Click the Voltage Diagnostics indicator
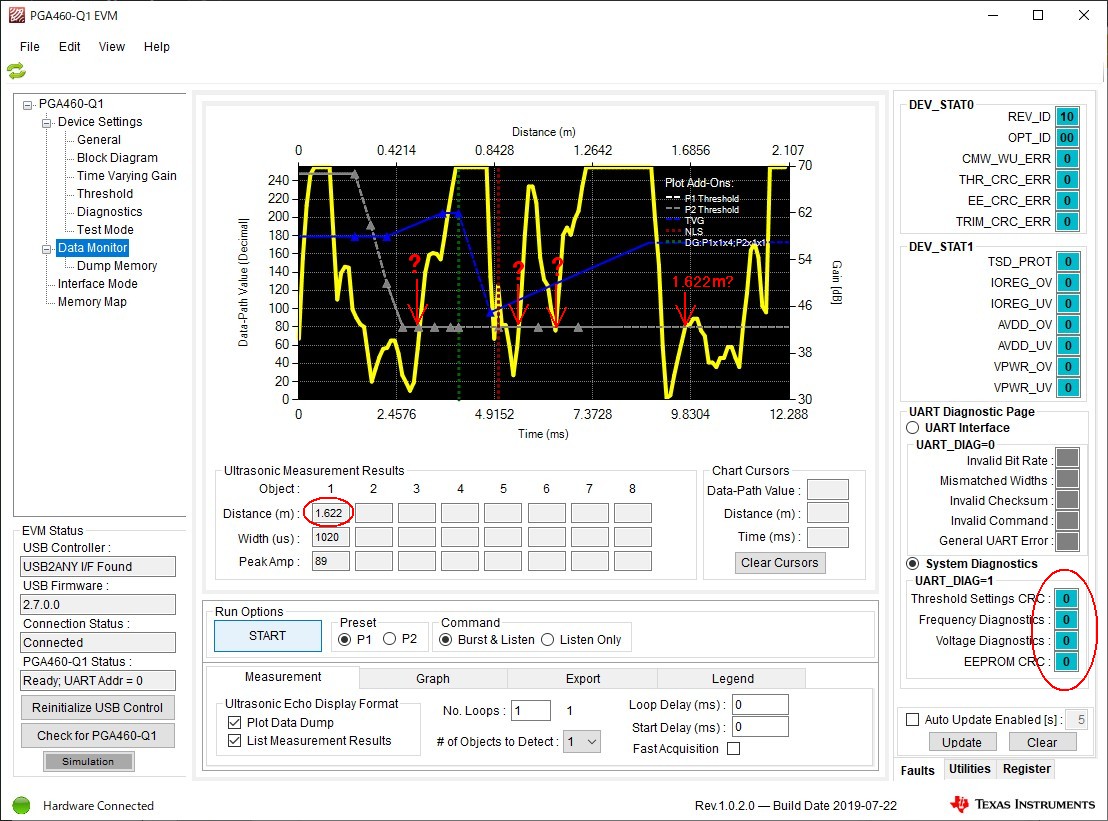Image resolution: width=1108 pixels, height=821 pixels. click(x=1066, y=641)
